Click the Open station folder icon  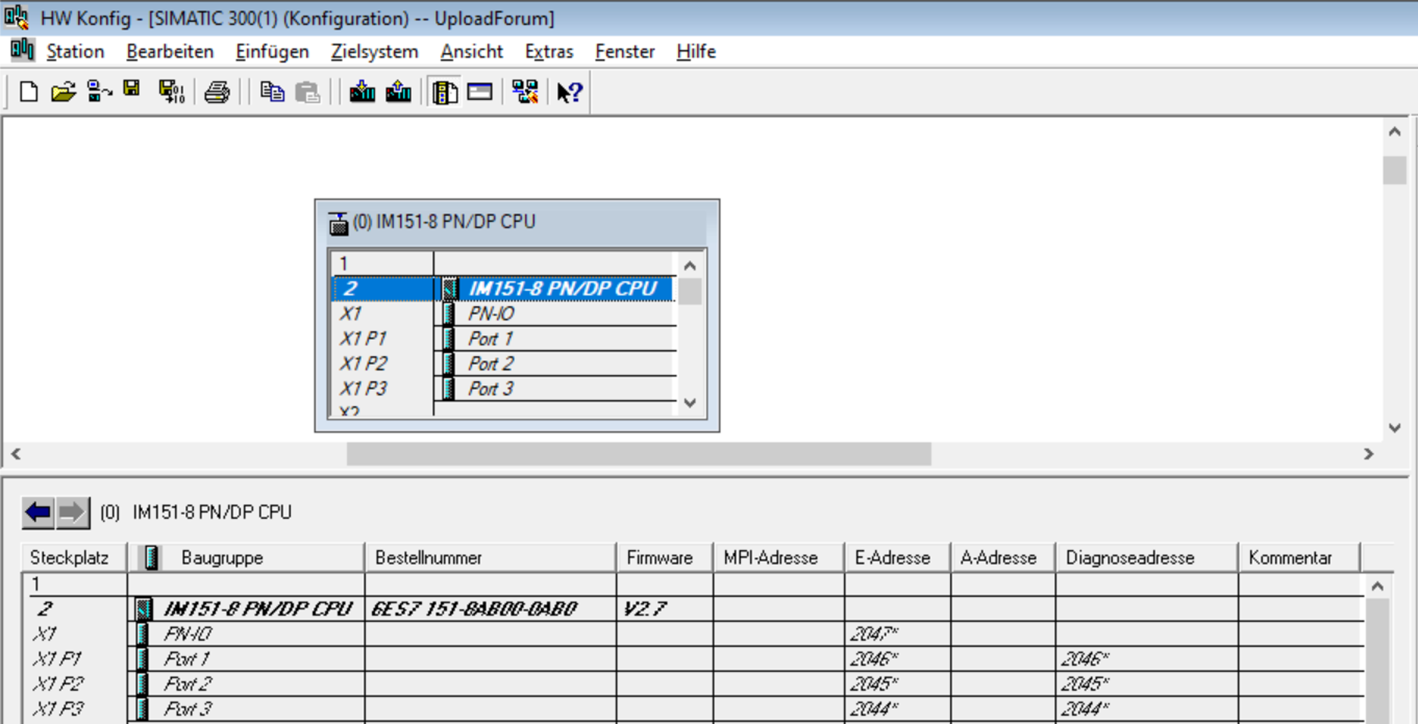tap(63, 92)
